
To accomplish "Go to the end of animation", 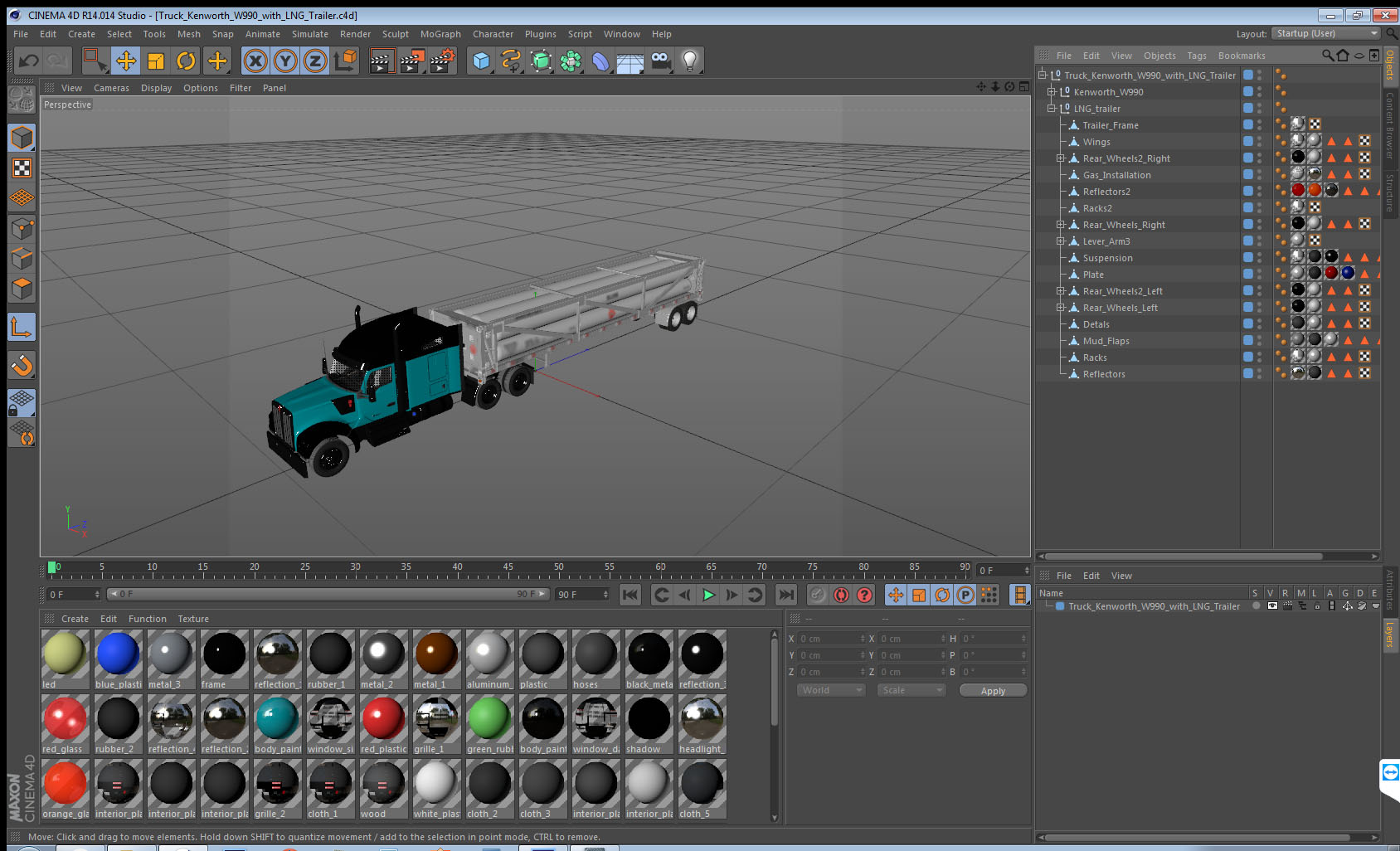I will click(x=786, y=595).
